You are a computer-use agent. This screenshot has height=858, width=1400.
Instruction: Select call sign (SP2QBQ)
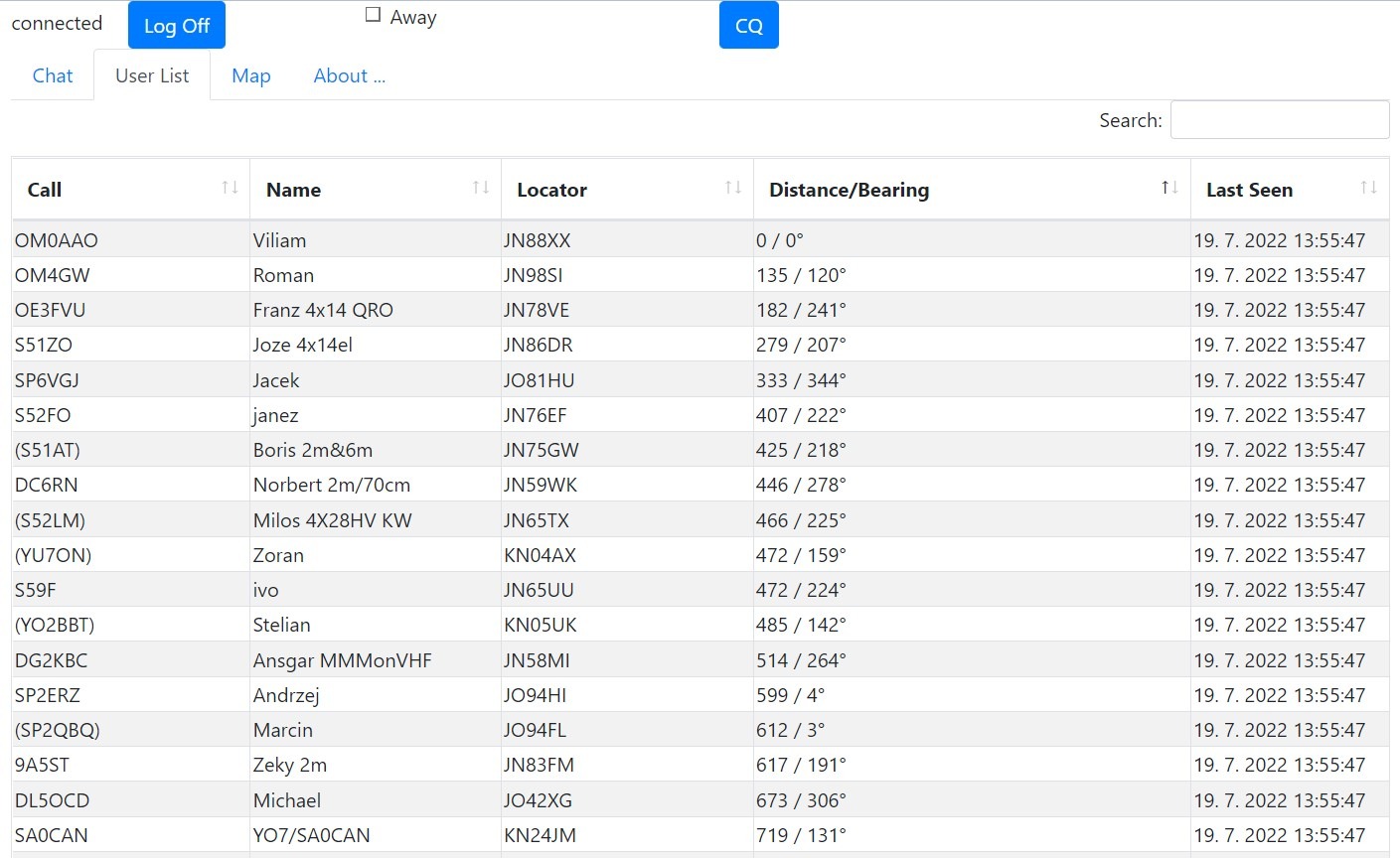(x=58, y=730)
